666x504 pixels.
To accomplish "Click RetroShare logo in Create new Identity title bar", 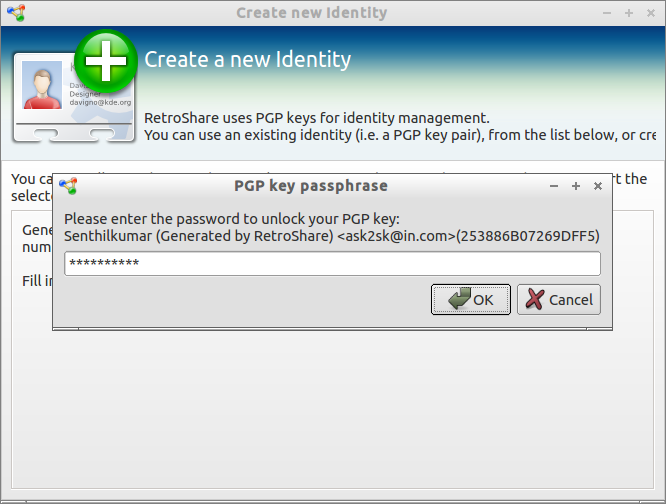I will (x=16, y=13).
